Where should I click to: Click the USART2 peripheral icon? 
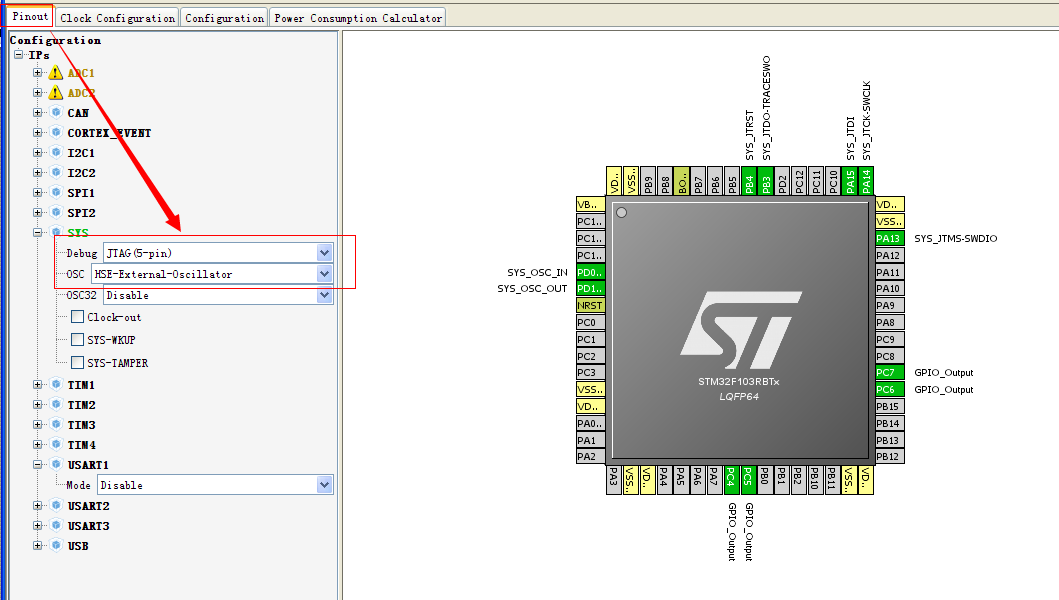(x=56, y=505)
